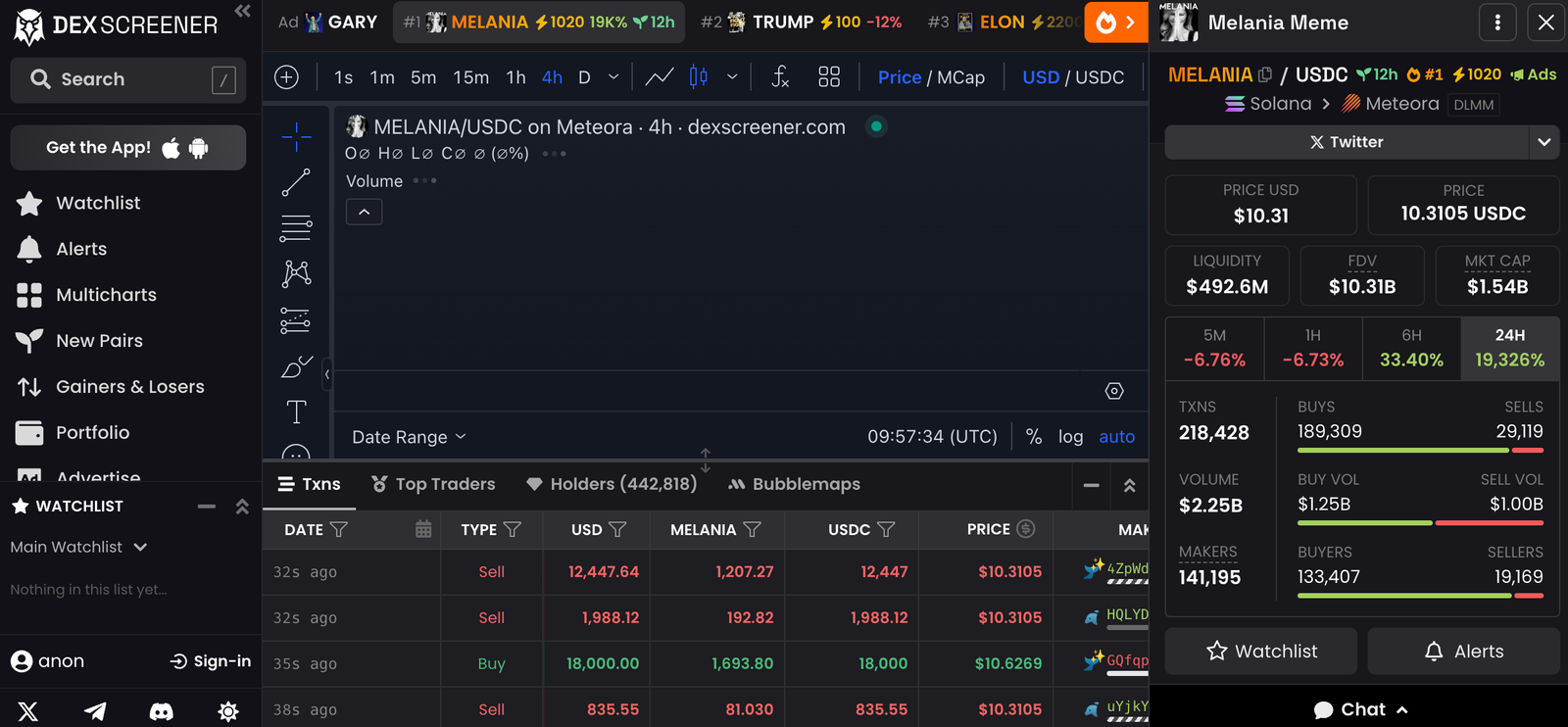Open the Date Range dropdown
The height and width of the screenshot is (727, 1568).
point(409,437)
